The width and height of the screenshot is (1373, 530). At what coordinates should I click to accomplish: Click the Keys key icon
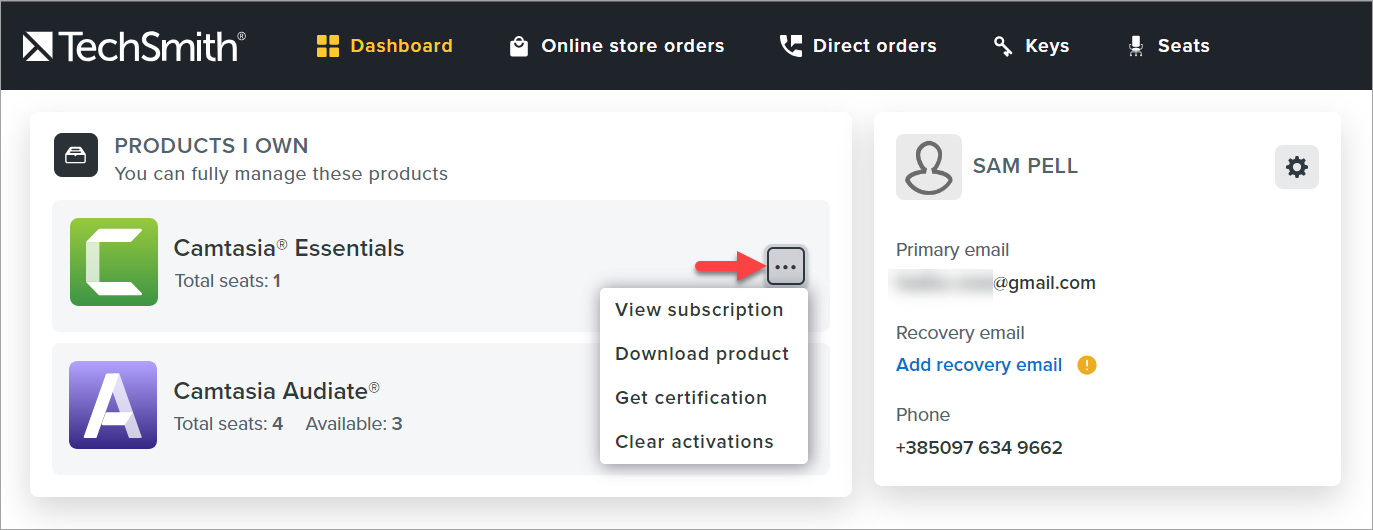[1003, 46]
